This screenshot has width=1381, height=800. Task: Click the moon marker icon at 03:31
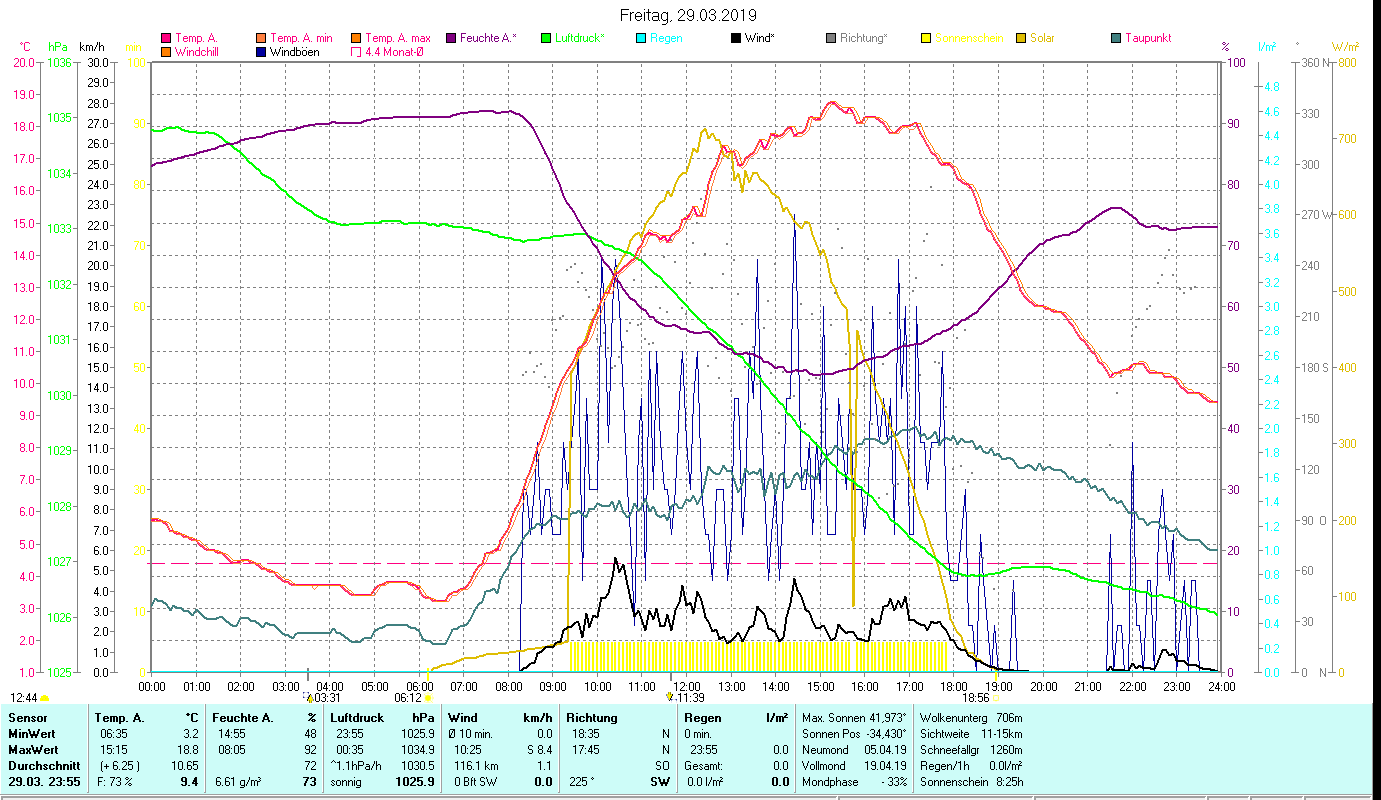pyautogui.click(x=308, y=697)
